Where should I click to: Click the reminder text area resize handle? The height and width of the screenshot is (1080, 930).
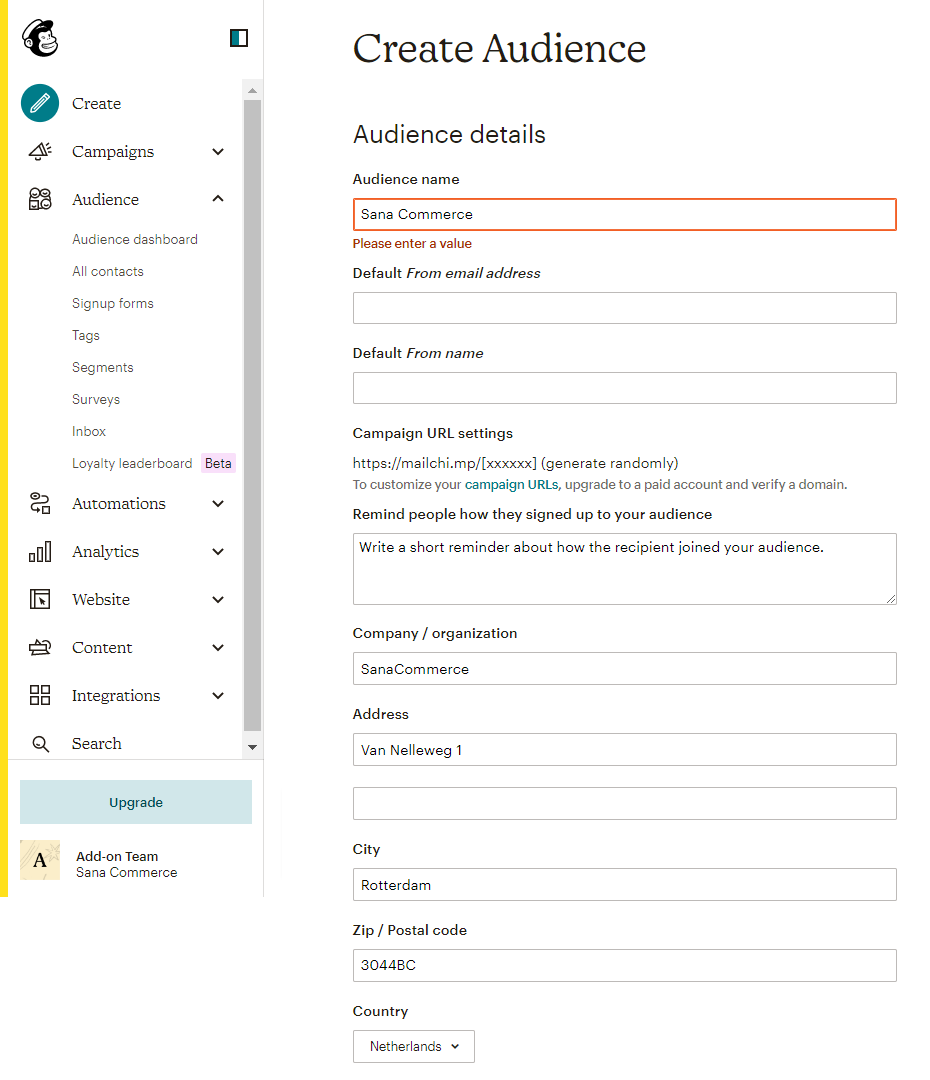[891, 599]
